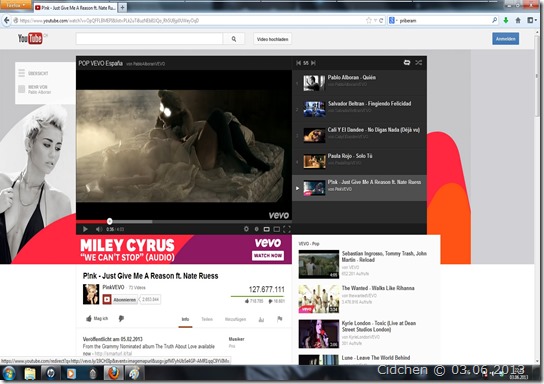Image resolution: width=544 pixels, height=384 pixels.
Task: Click The Wanted video thumbnail
Action: [x=318, y=299]
